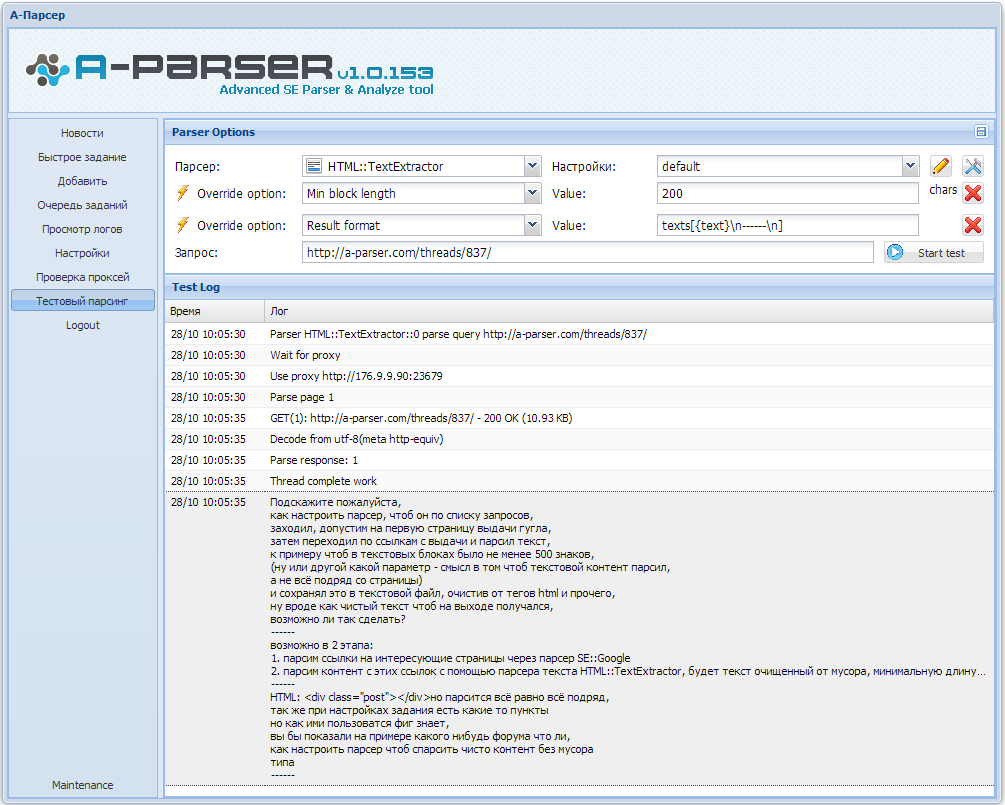Click the Parser Options save icon
The height and width of the screenshot is (805, 1005).
point(981,131)
